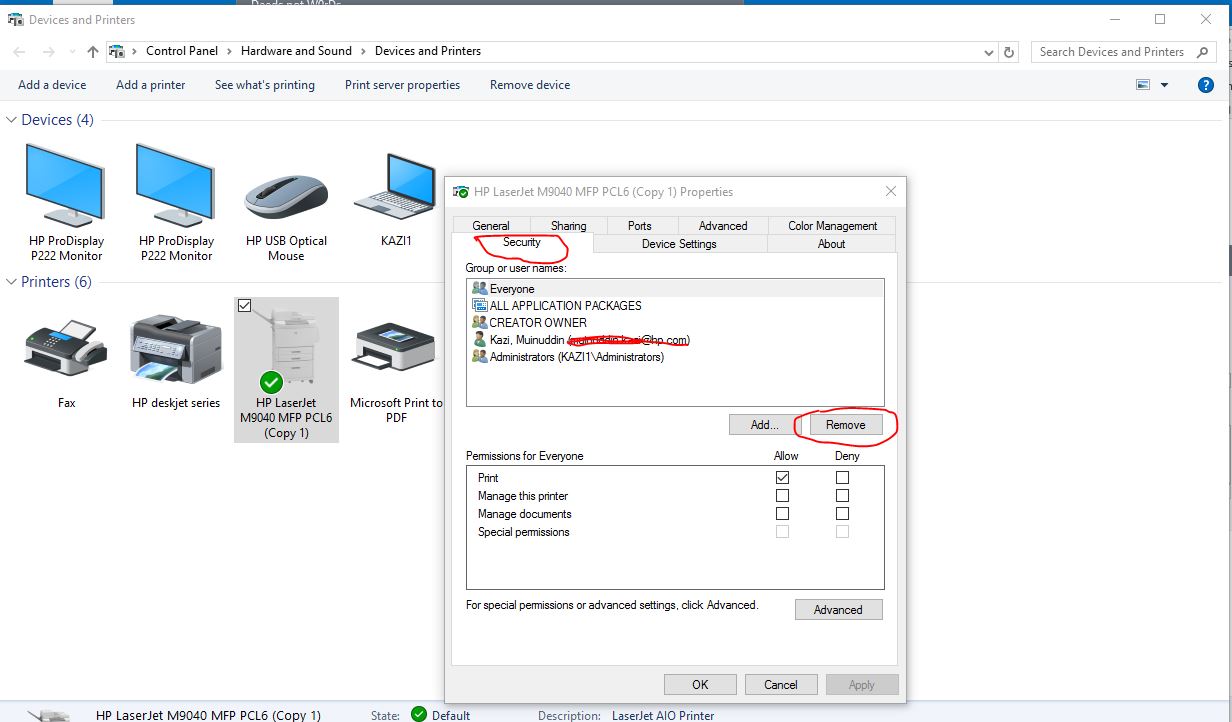Open the Ports tab

pyautogui.click(x=640, y=225)
